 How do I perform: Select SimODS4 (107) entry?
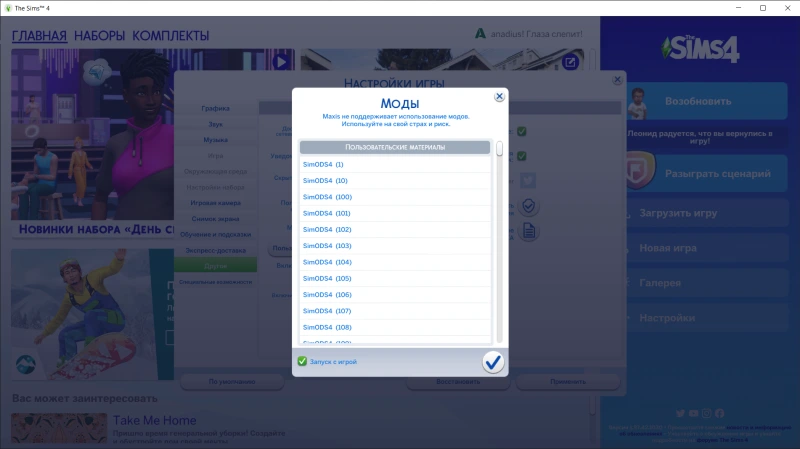395,311
